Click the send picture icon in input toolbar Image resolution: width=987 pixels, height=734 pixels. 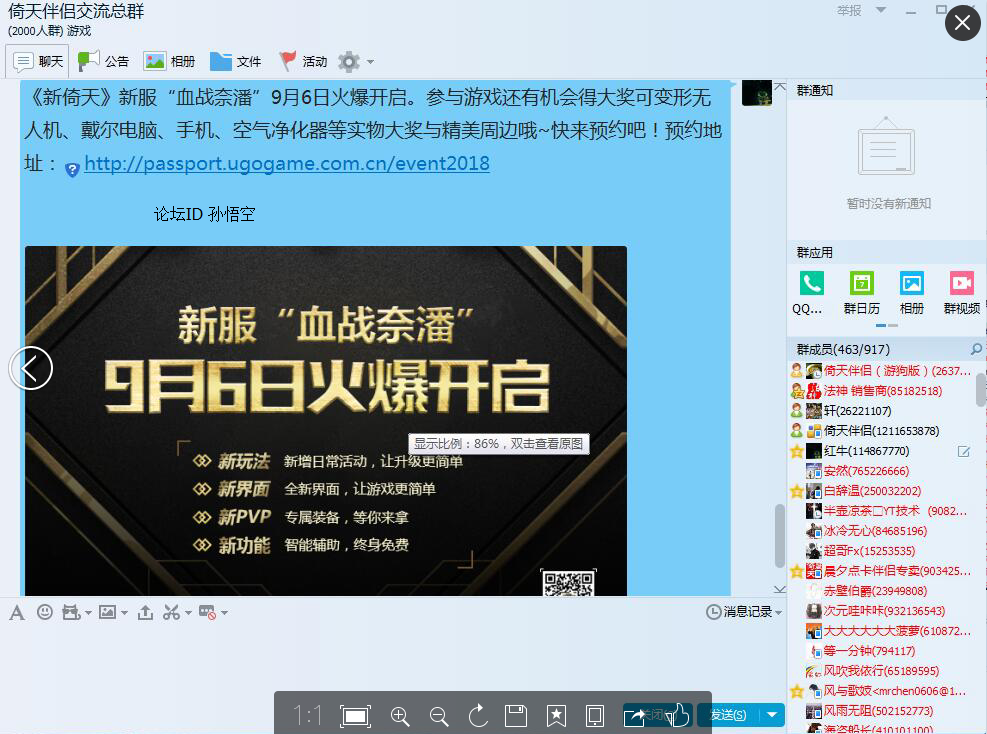pos(108,612)
